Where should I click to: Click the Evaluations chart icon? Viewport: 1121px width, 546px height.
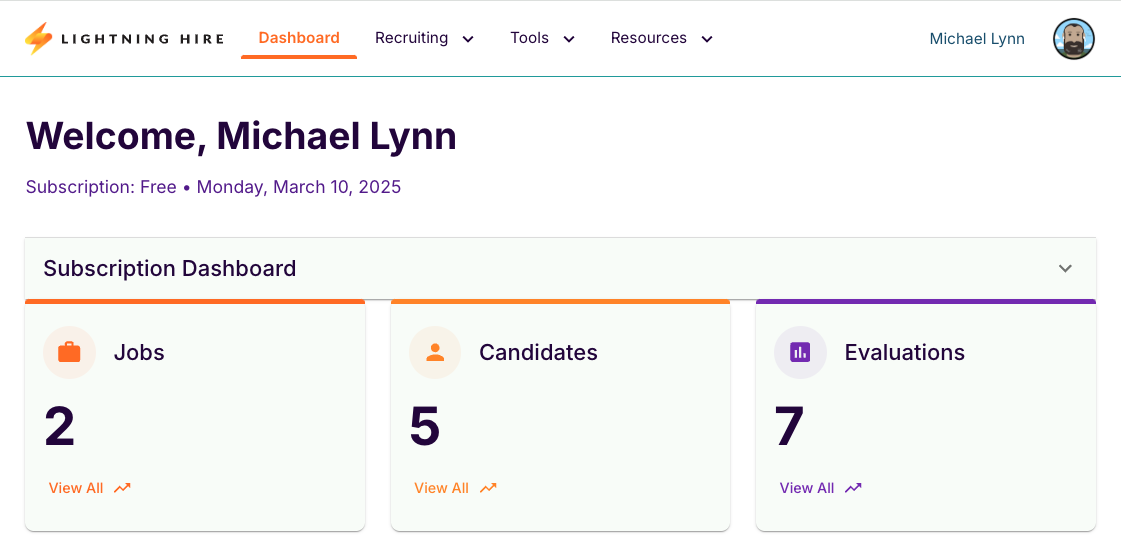[800, 352]
